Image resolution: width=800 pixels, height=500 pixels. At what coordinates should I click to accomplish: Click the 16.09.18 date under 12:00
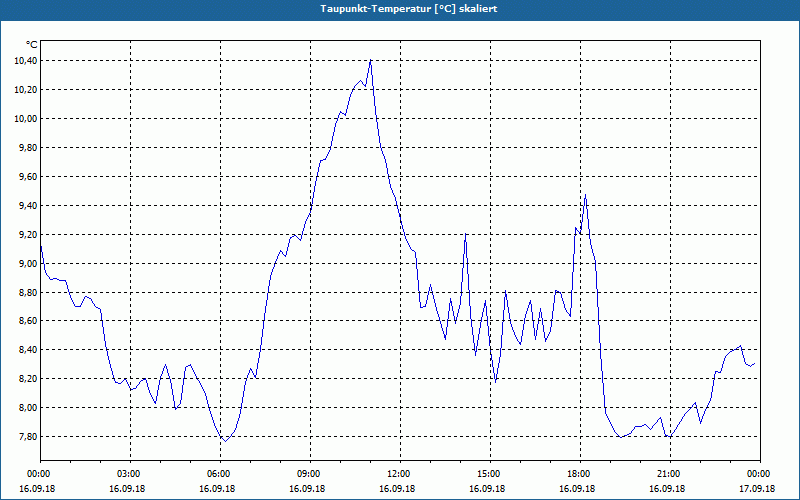[397, 489]
